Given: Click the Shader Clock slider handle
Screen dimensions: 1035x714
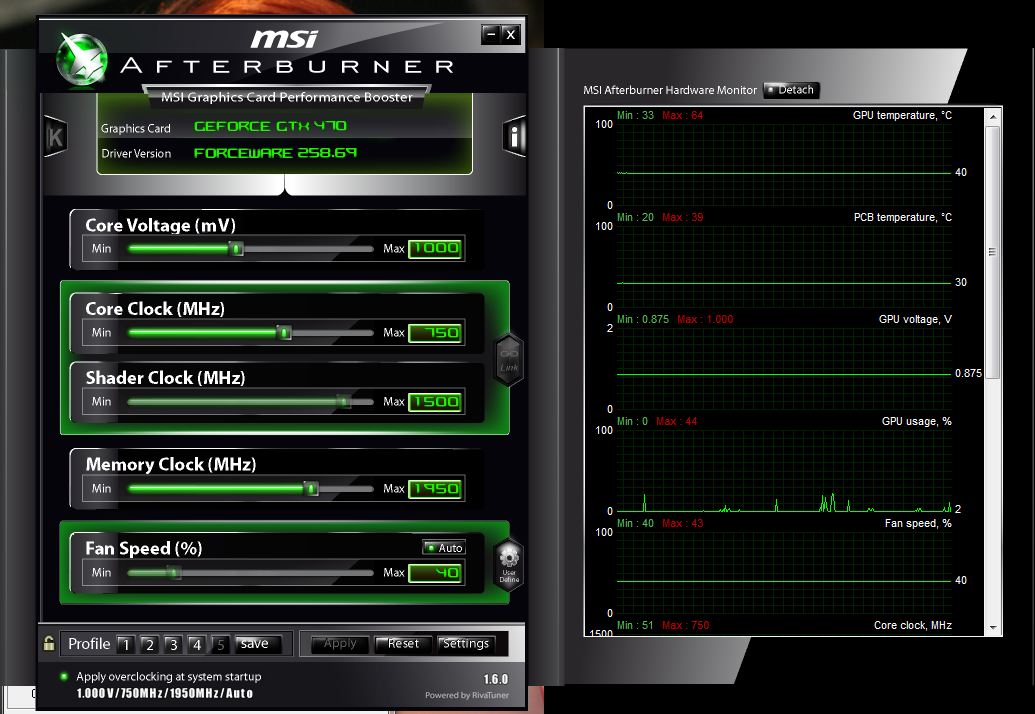Looking at the screenshot, I should 343,401.
